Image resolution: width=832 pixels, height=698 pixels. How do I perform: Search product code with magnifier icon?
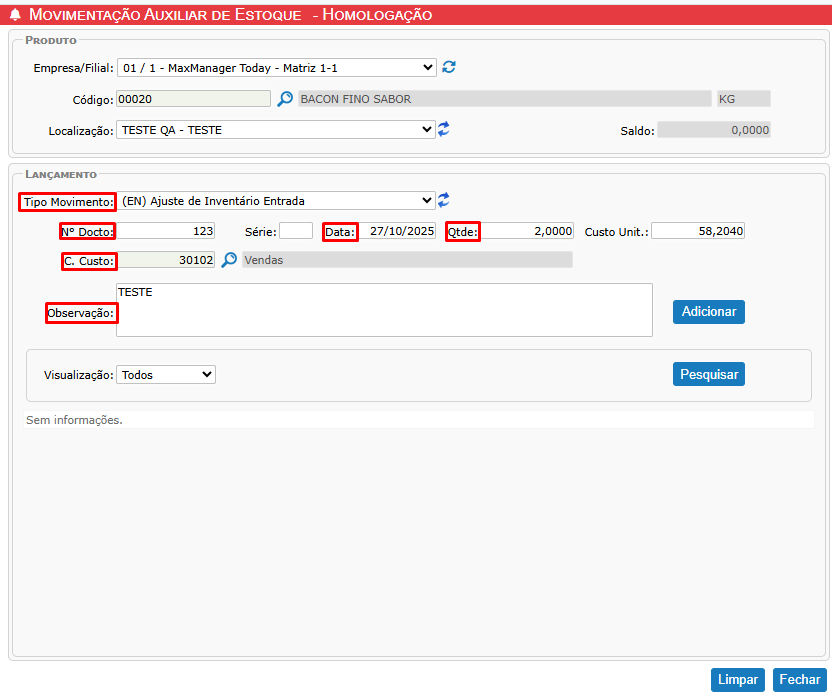(285, 99)
